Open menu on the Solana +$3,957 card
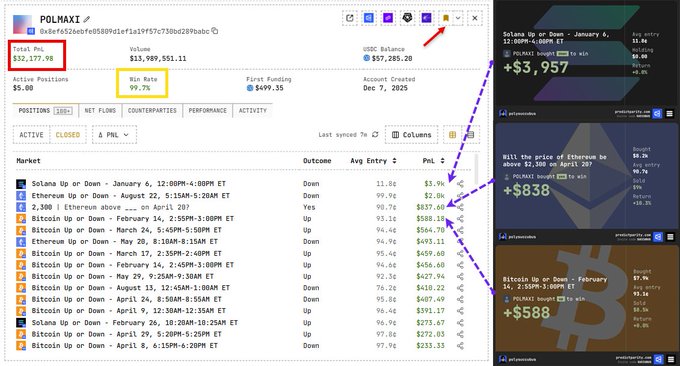The image size is (680, 366). pos(670,114)
